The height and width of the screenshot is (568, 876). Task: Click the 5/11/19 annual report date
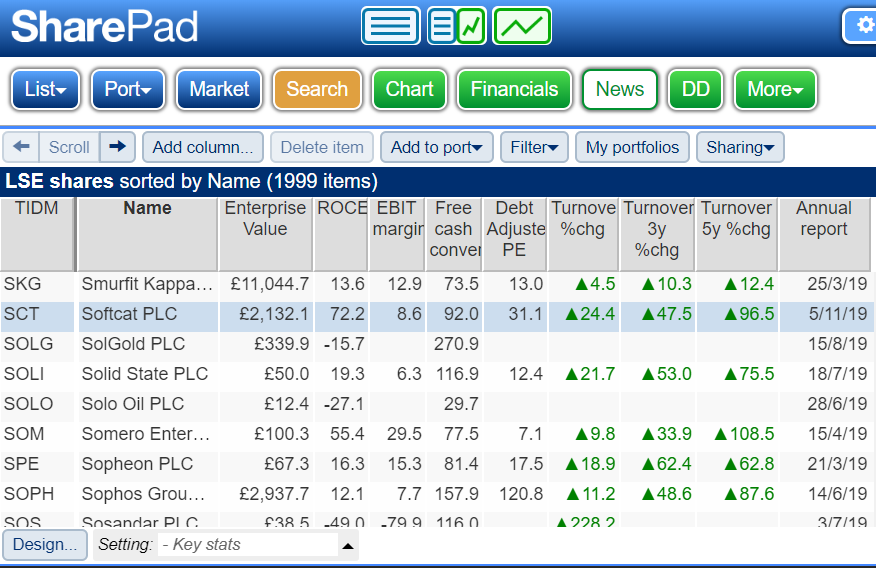coord(837,314)
